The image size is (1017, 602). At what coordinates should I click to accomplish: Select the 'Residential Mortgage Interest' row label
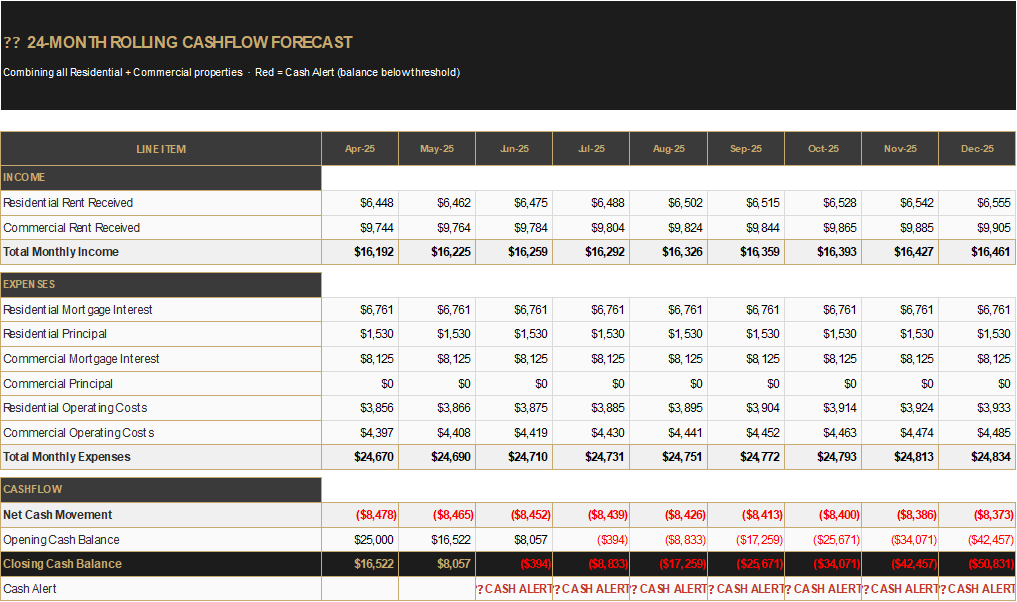[161, 310]
